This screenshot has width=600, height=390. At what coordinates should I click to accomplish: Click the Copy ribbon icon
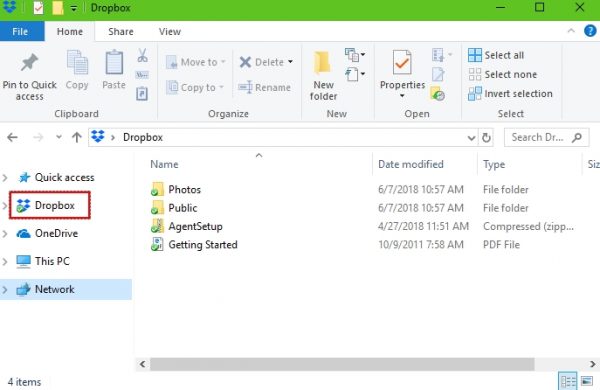[x=77, y=62]
